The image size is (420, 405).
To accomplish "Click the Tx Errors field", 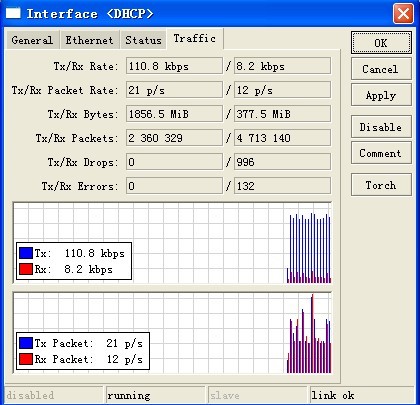I will click(x=174, y=186).
